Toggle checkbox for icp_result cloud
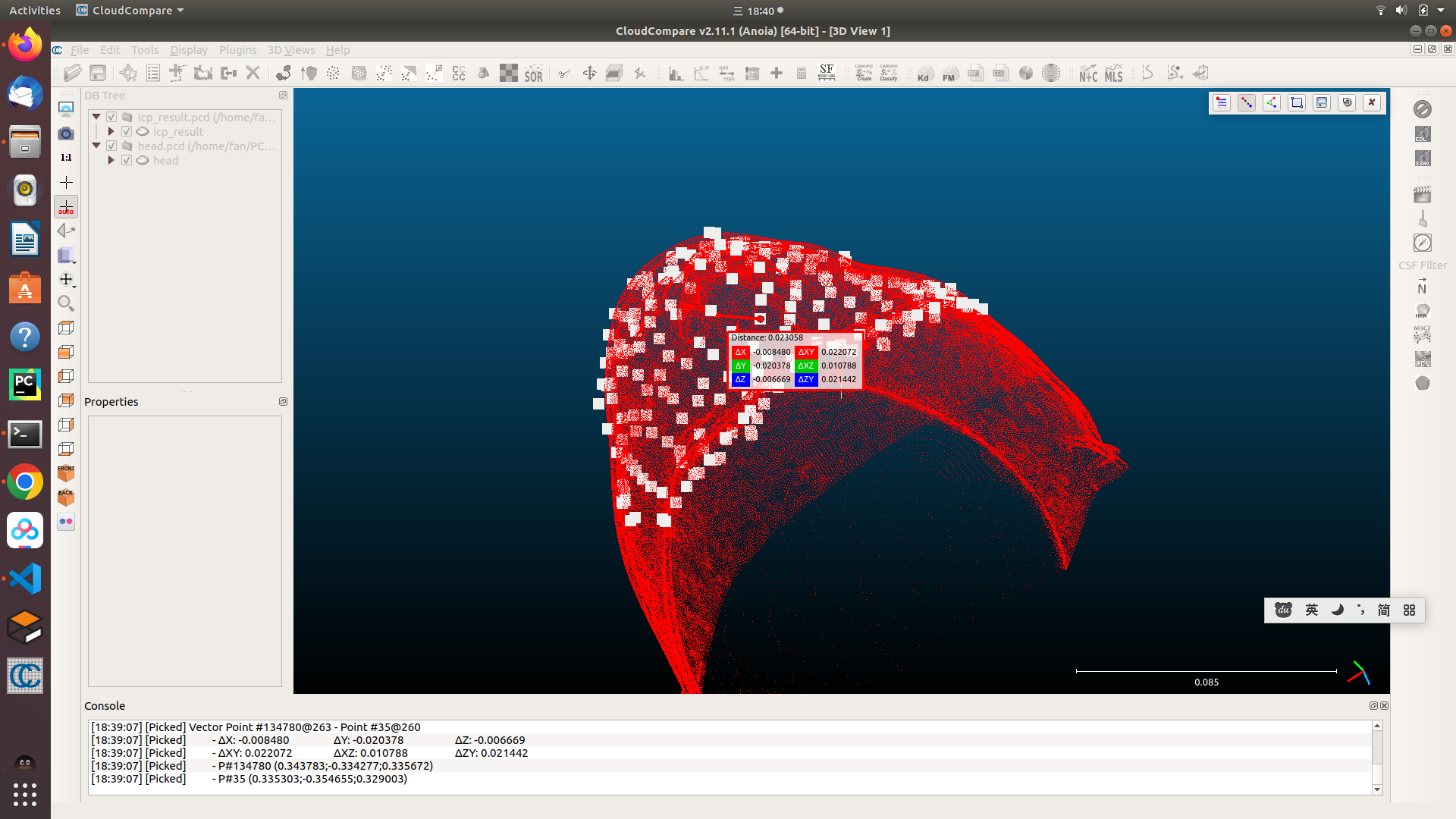 [x=127, y=131]
